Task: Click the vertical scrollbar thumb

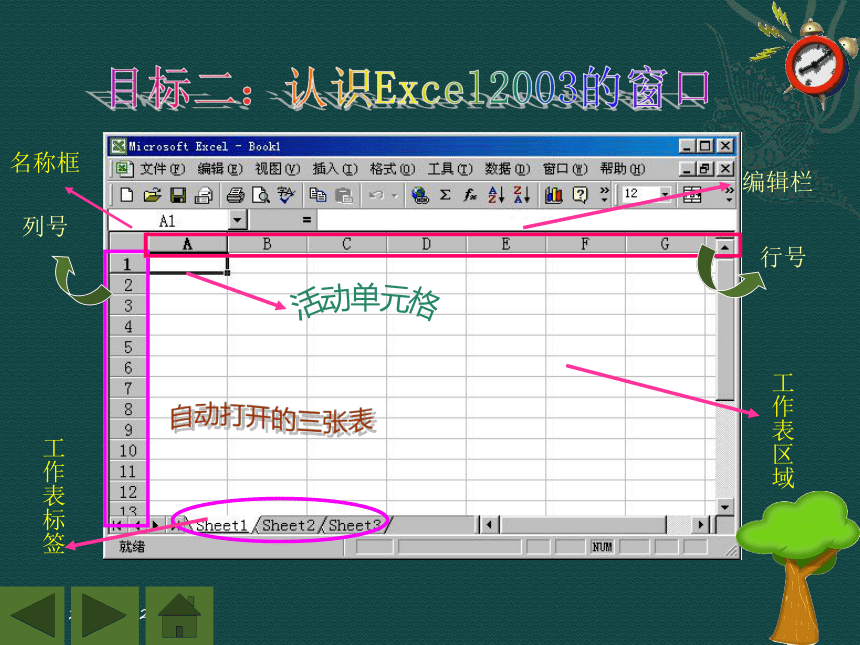Action: click(725, 329)
